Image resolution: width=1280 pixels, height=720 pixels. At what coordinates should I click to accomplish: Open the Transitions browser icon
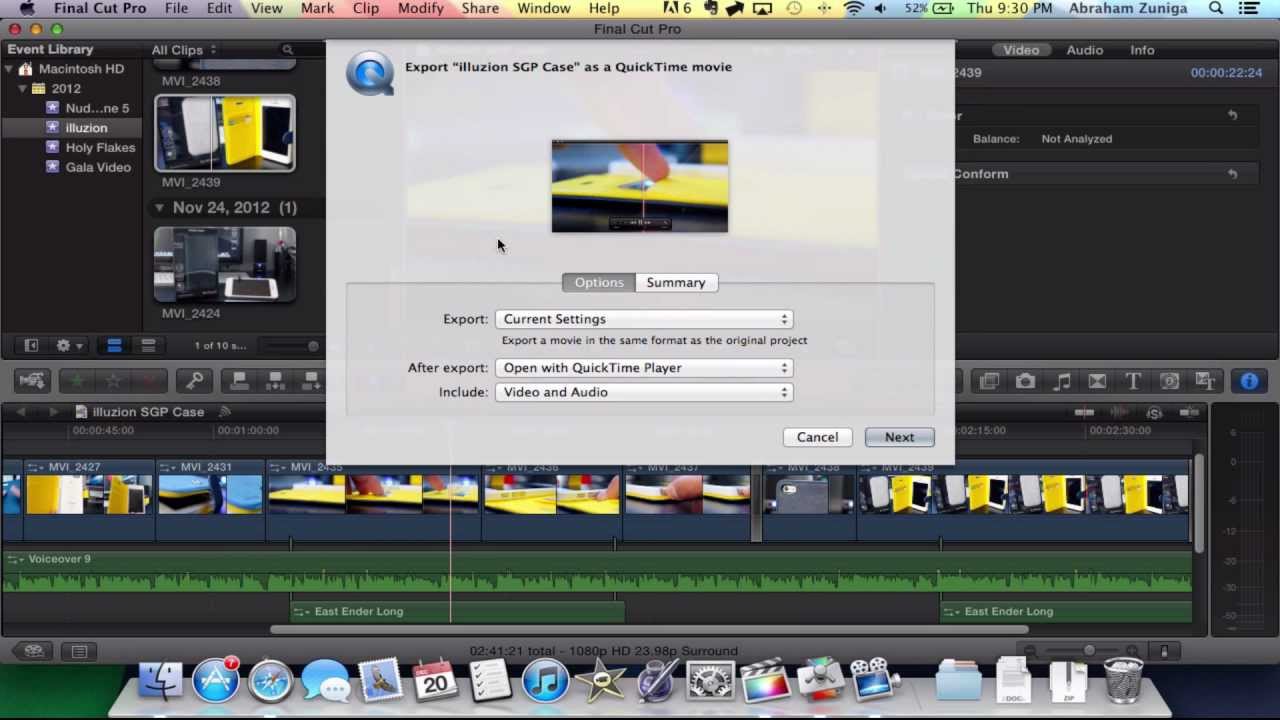(1097, 381)
